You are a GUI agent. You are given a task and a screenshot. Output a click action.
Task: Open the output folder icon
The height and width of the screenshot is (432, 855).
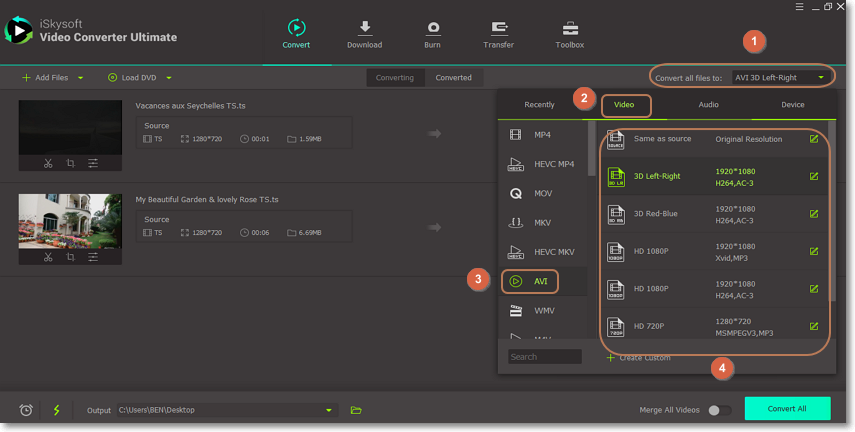[356, 410]
